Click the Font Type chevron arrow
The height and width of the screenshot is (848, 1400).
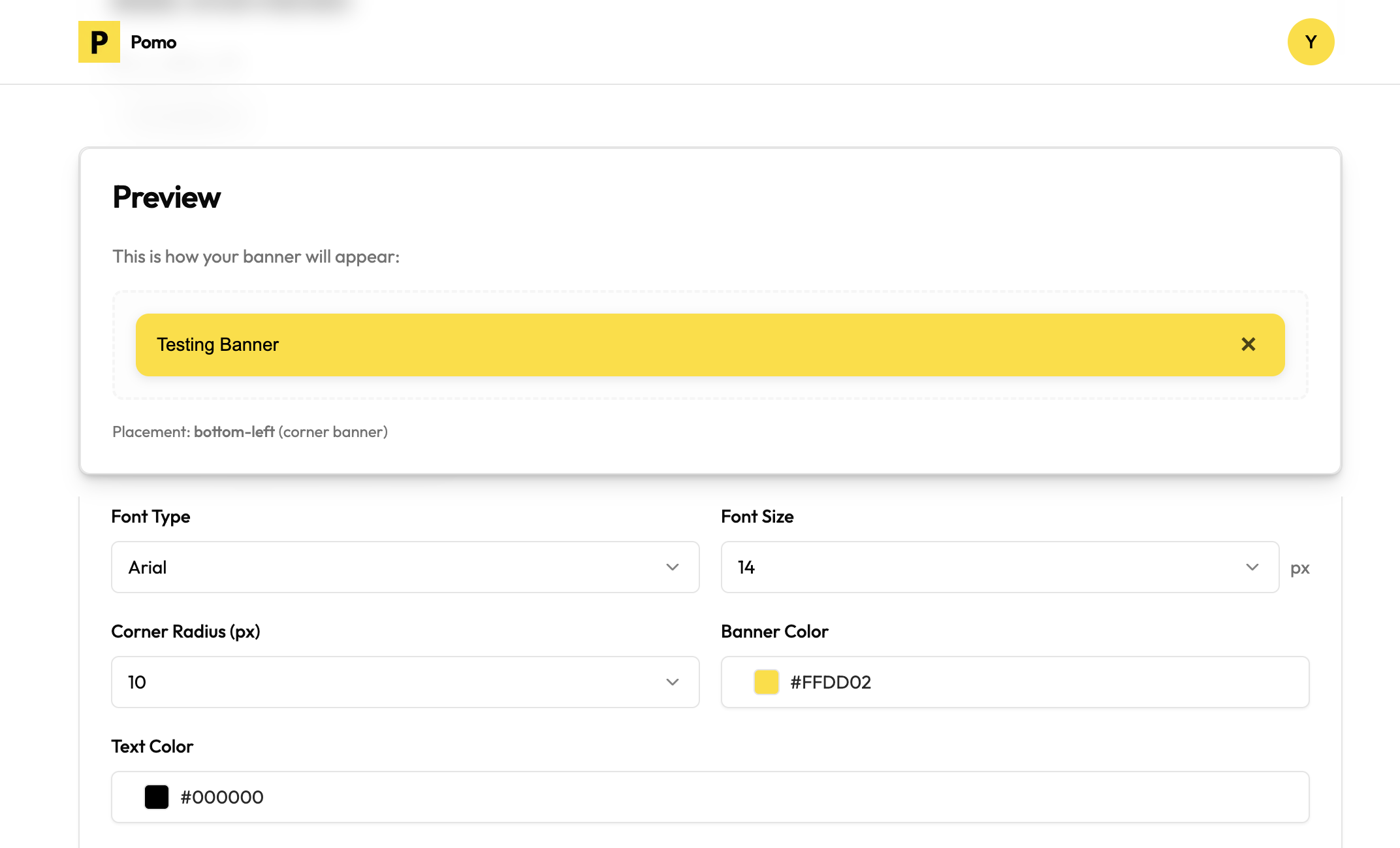point(673,567)
